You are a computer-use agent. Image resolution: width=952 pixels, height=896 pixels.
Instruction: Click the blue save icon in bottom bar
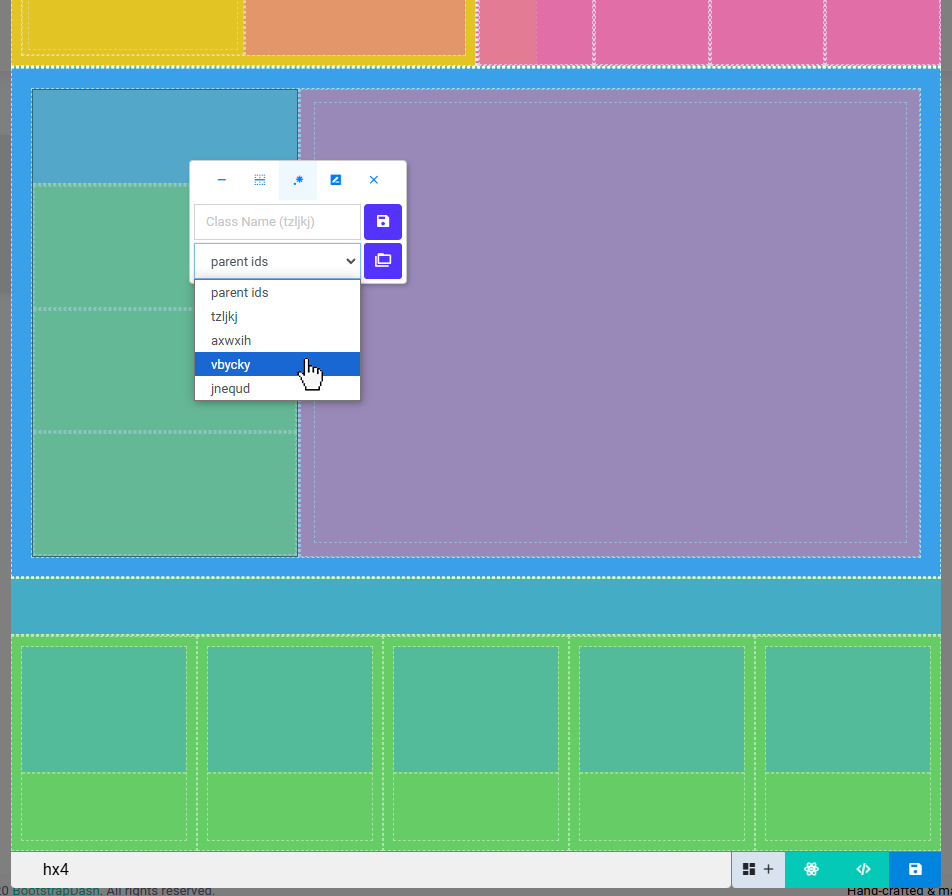[x=915, y=869]
